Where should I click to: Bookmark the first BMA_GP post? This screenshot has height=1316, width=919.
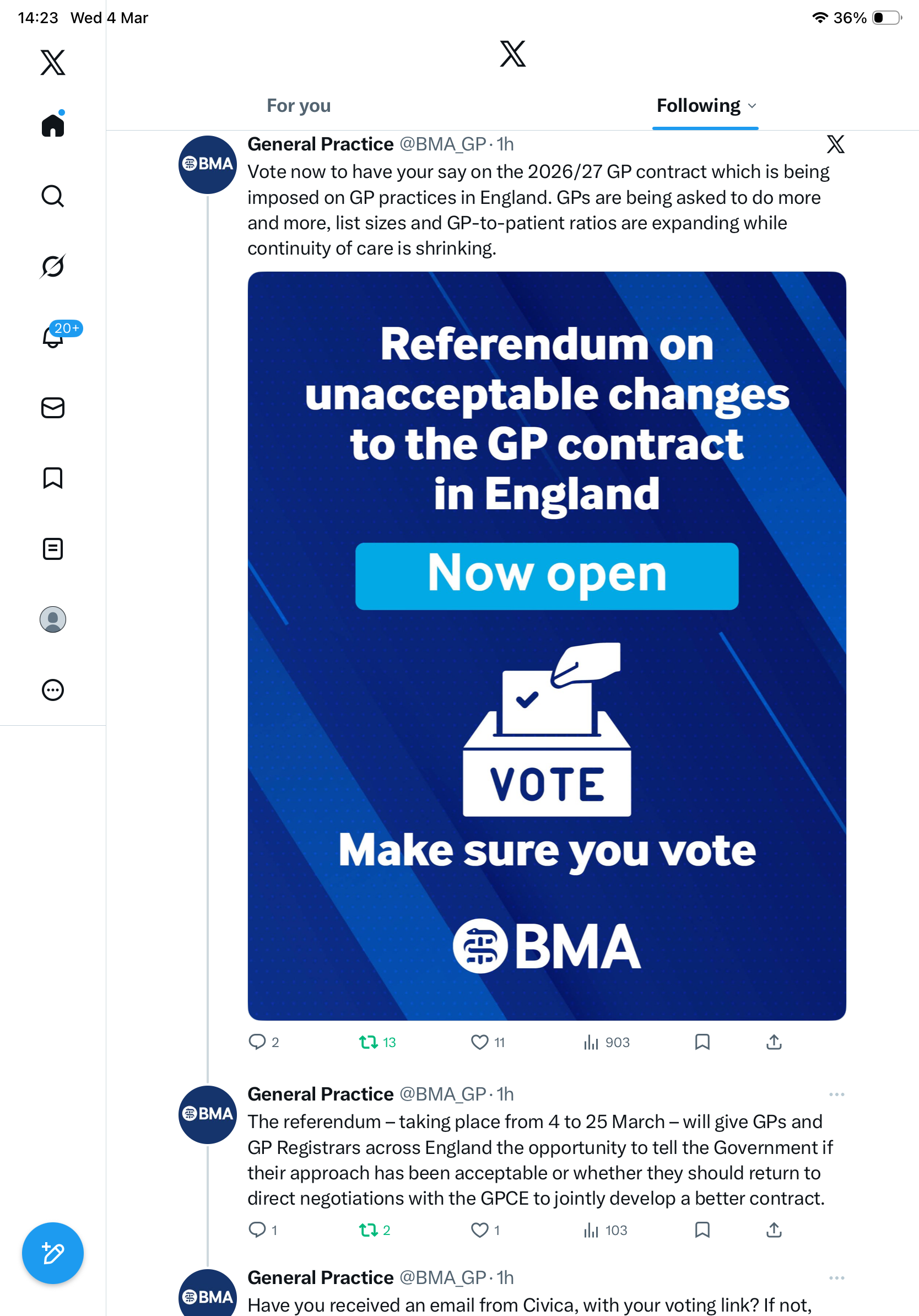tap(702, 1042)
